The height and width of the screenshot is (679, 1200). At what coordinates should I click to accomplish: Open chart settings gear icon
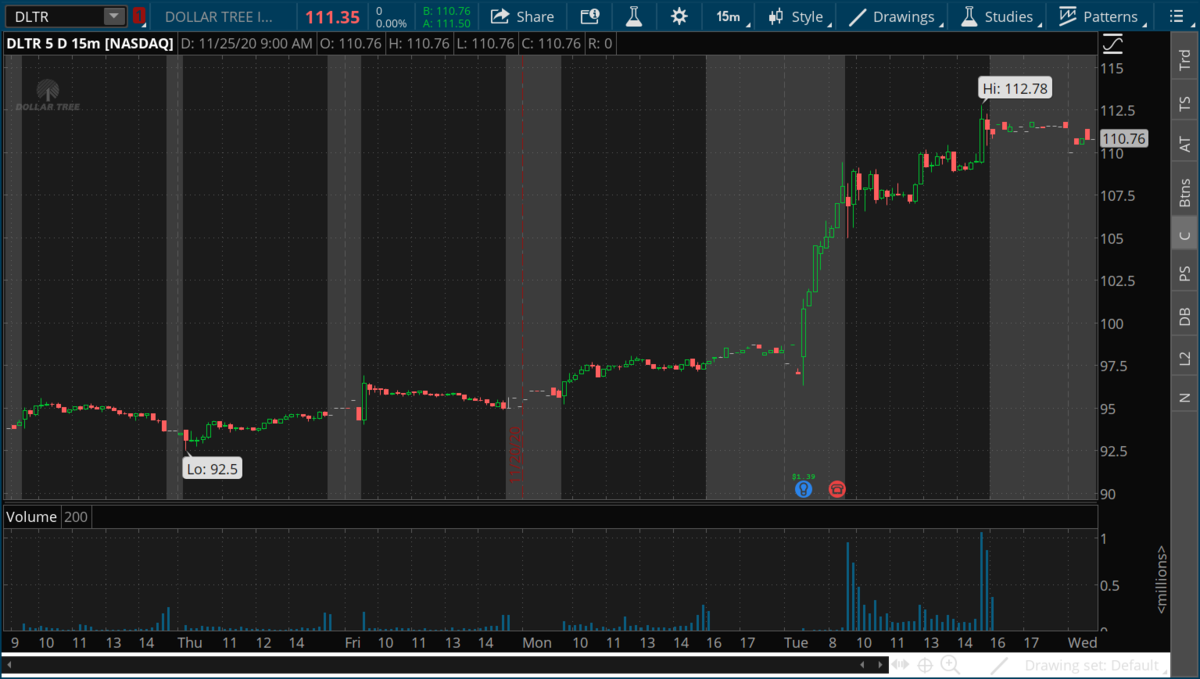click(x=679, y=16)
